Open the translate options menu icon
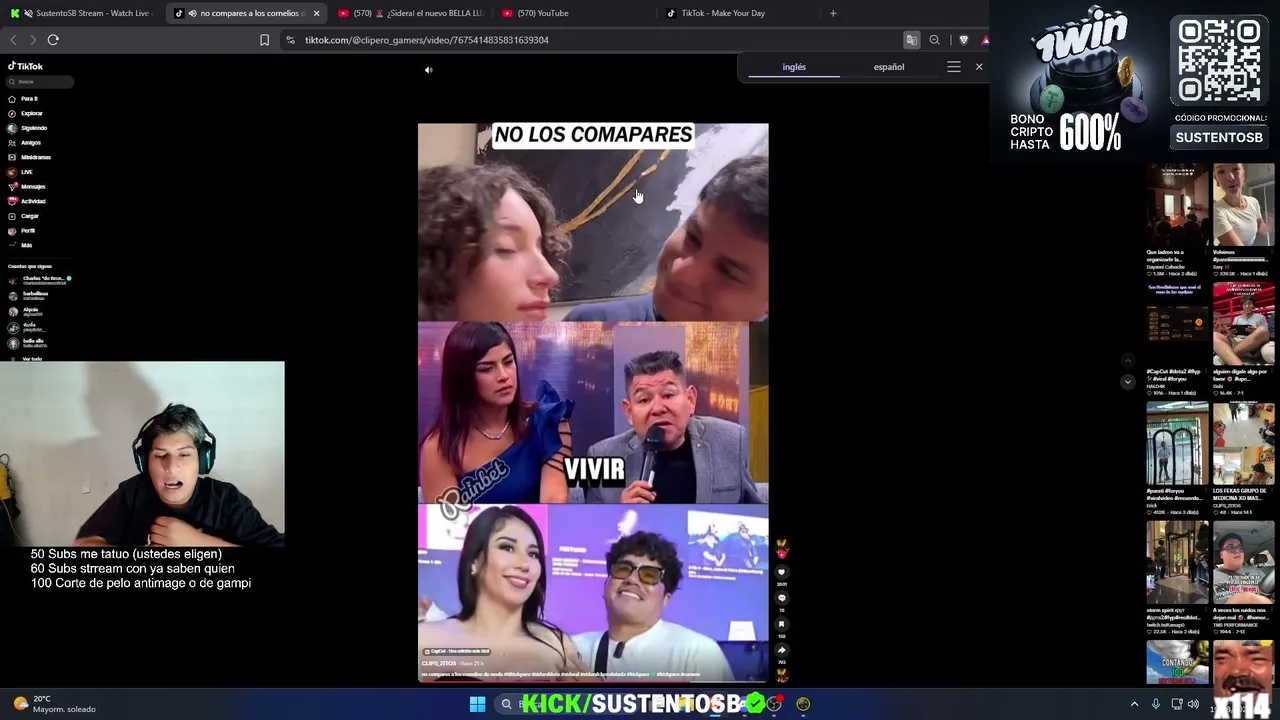The image size is (1280, 720). coord(954,67)
